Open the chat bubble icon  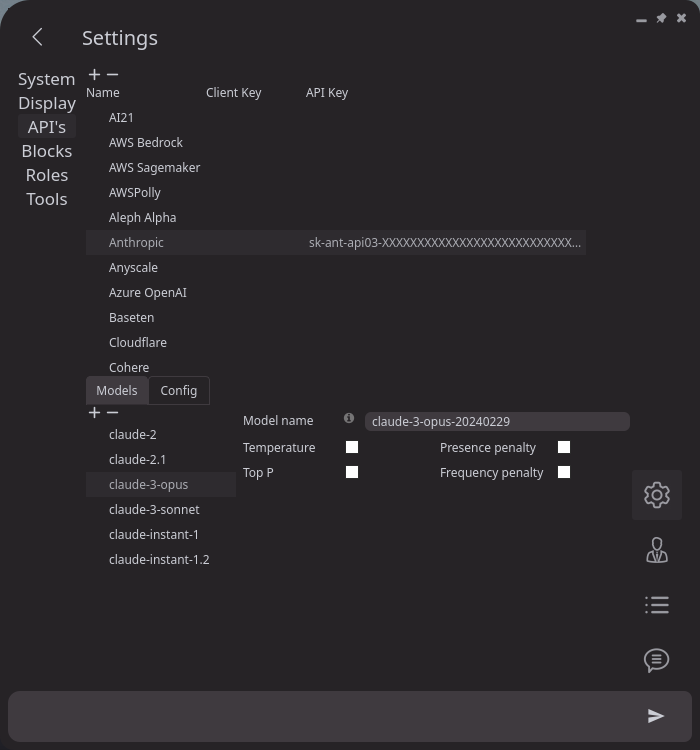point(657,660)
